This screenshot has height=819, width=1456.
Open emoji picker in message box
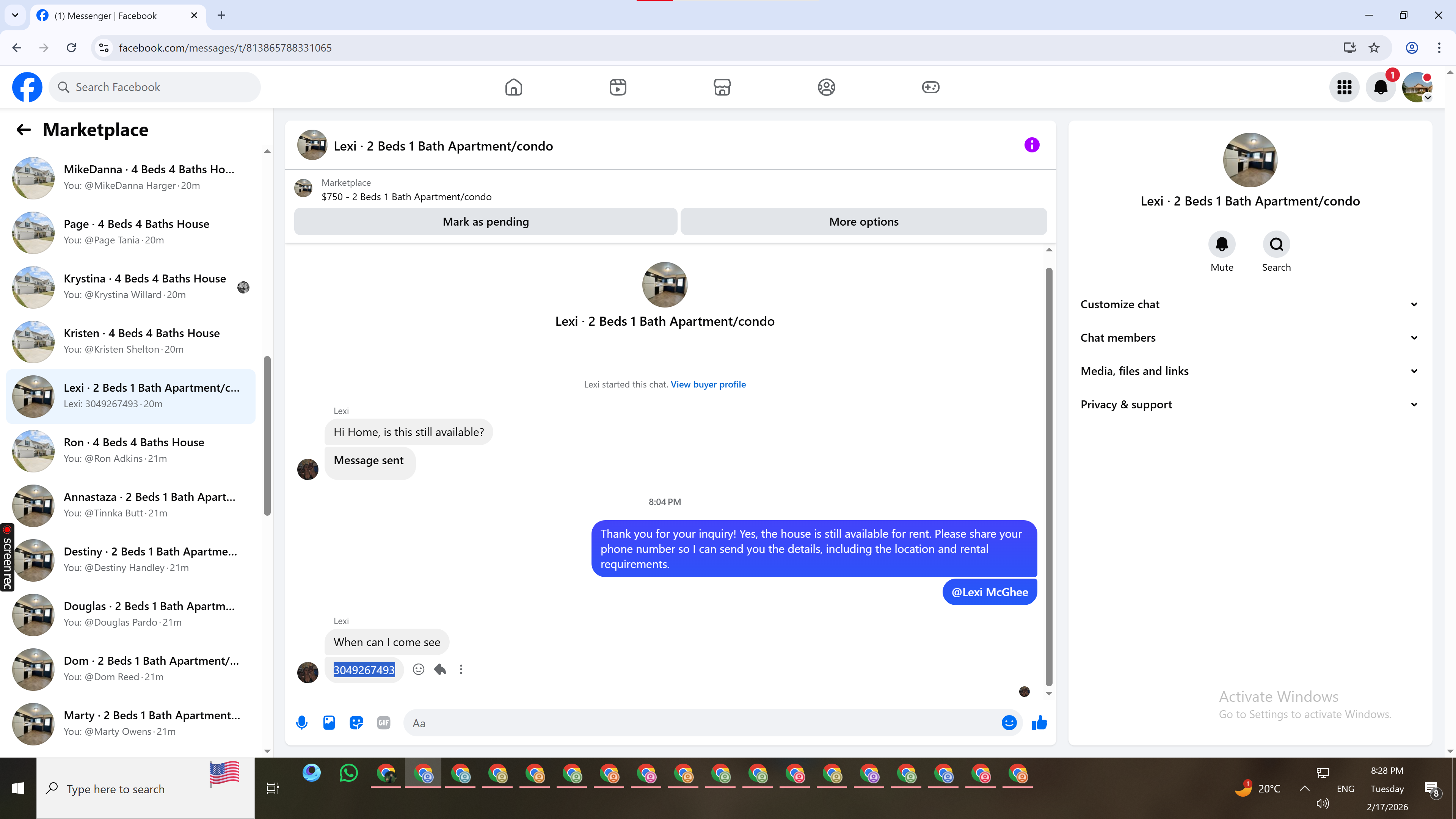[x=1009, y=723]
